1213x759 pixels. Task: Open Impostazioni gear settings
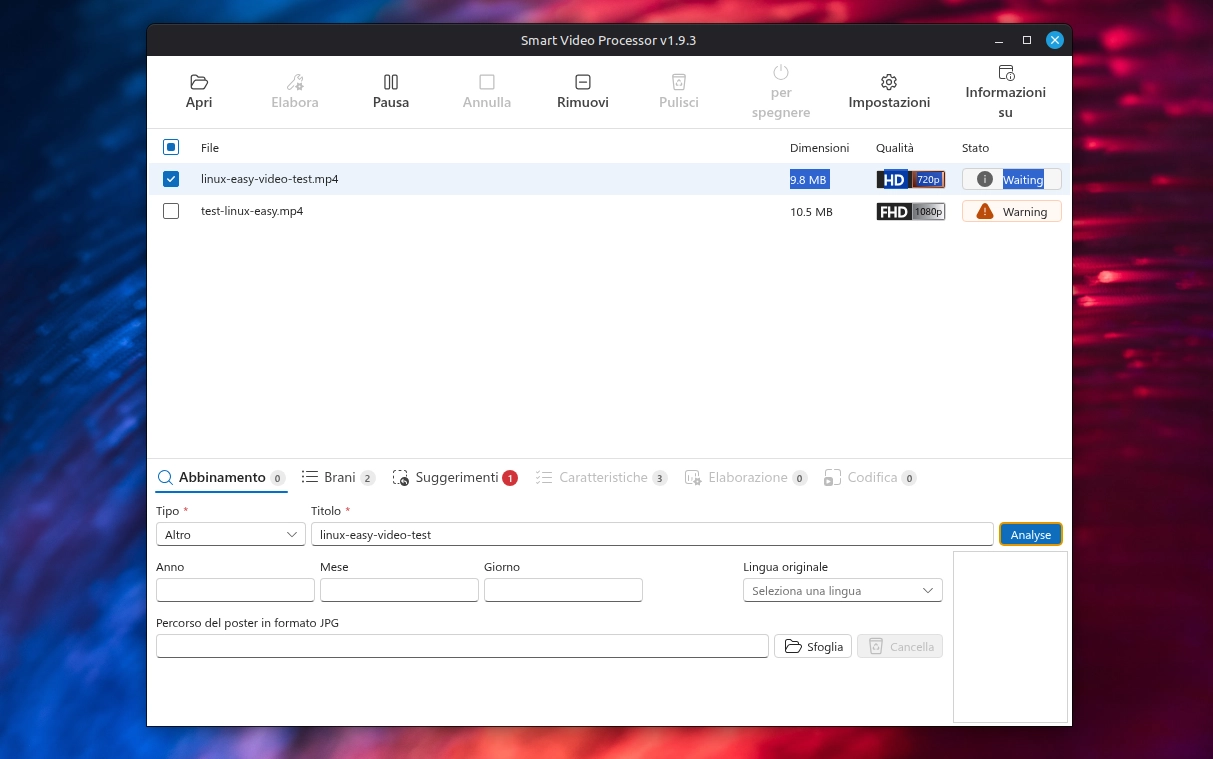pyautogui.click(x=889, y=82)
